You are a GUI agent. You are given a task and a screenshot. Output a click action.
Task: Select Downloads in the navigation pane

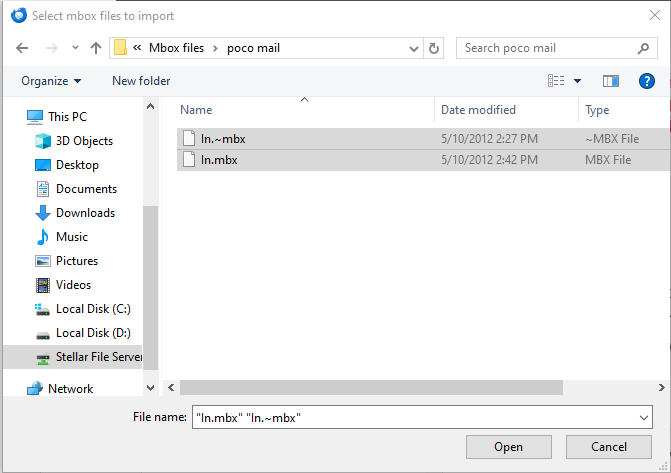click(84, 213)
